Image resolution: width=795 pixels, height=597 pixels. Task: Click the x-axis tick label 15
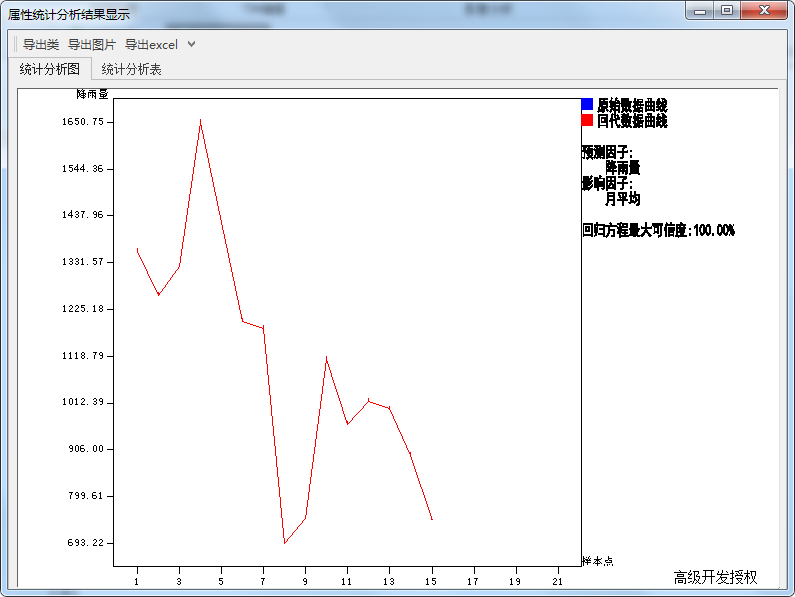pyautogui.click(x=431, y=580)
